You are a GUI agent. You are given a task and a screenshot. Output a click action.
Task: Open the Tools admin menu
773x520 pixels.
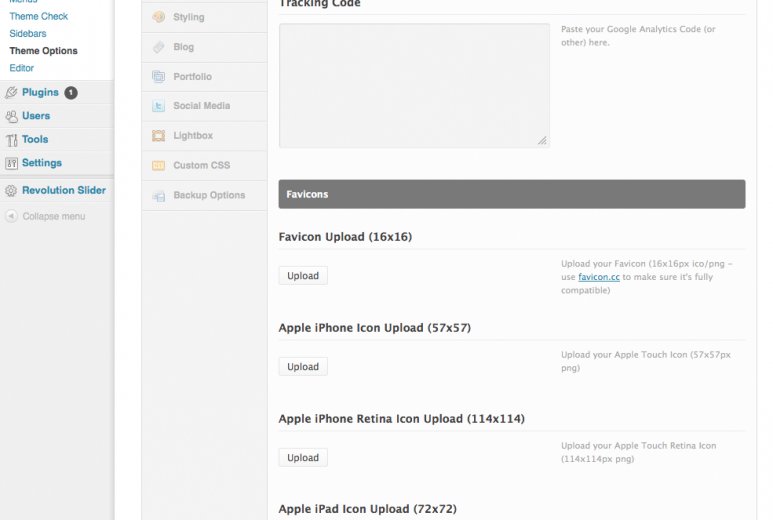tap(35, 139)
